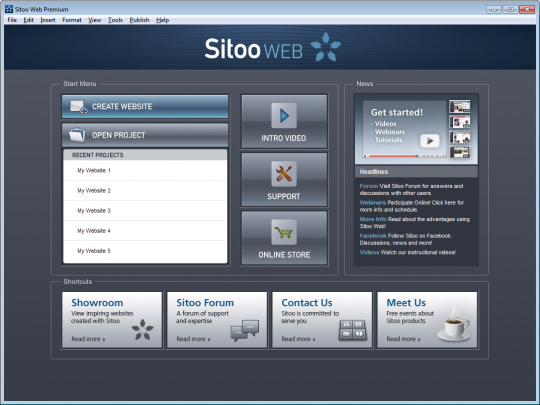This screenshot has width=540, height=405.
Task: Click the Open Project folder icon
Action: coord(77,135)
